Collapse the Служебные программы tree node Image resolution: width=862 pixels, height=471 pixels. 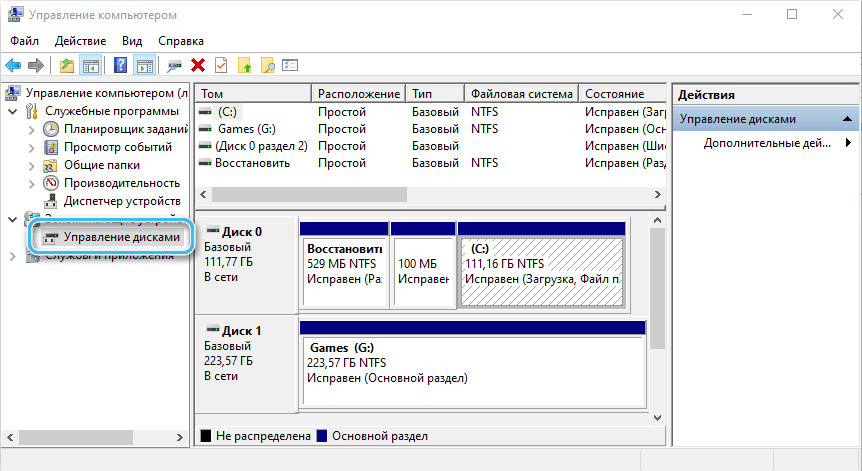pyautogui.click(x=13, y=111)
